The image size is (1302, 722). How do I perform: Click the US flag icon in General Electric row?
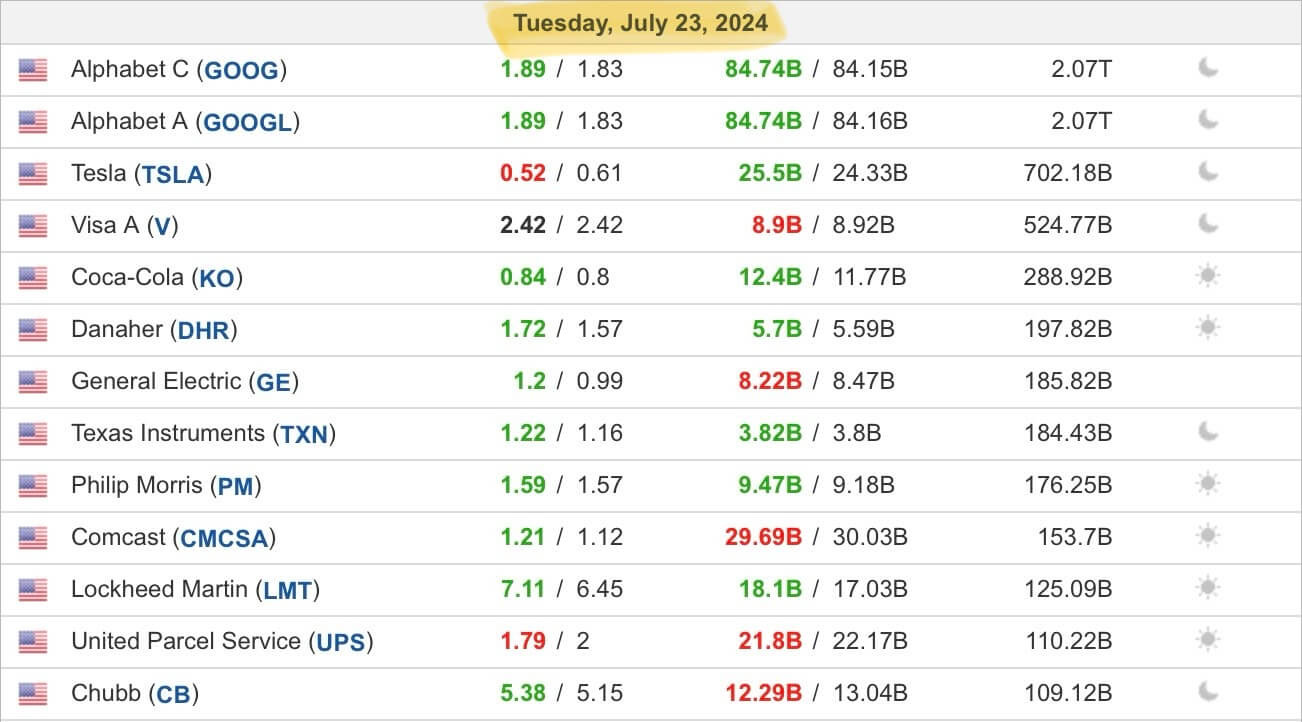tap(33, 382)
